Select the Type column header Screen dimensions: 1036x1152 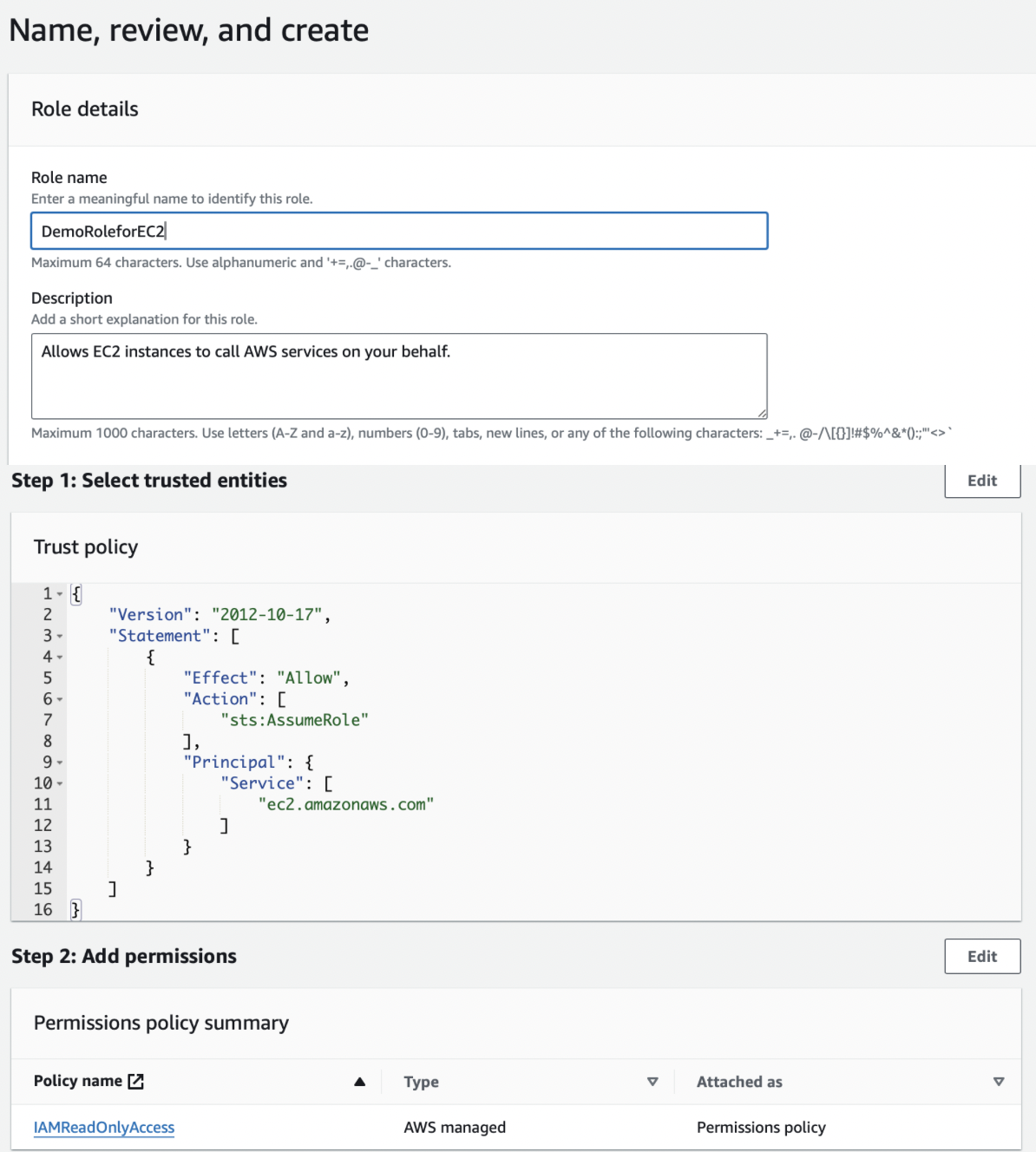(421, 1082)
